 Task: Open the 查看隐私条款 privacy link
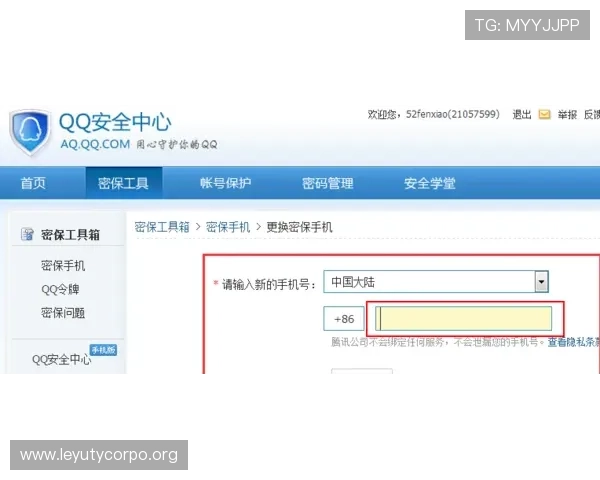click(573, 342)
